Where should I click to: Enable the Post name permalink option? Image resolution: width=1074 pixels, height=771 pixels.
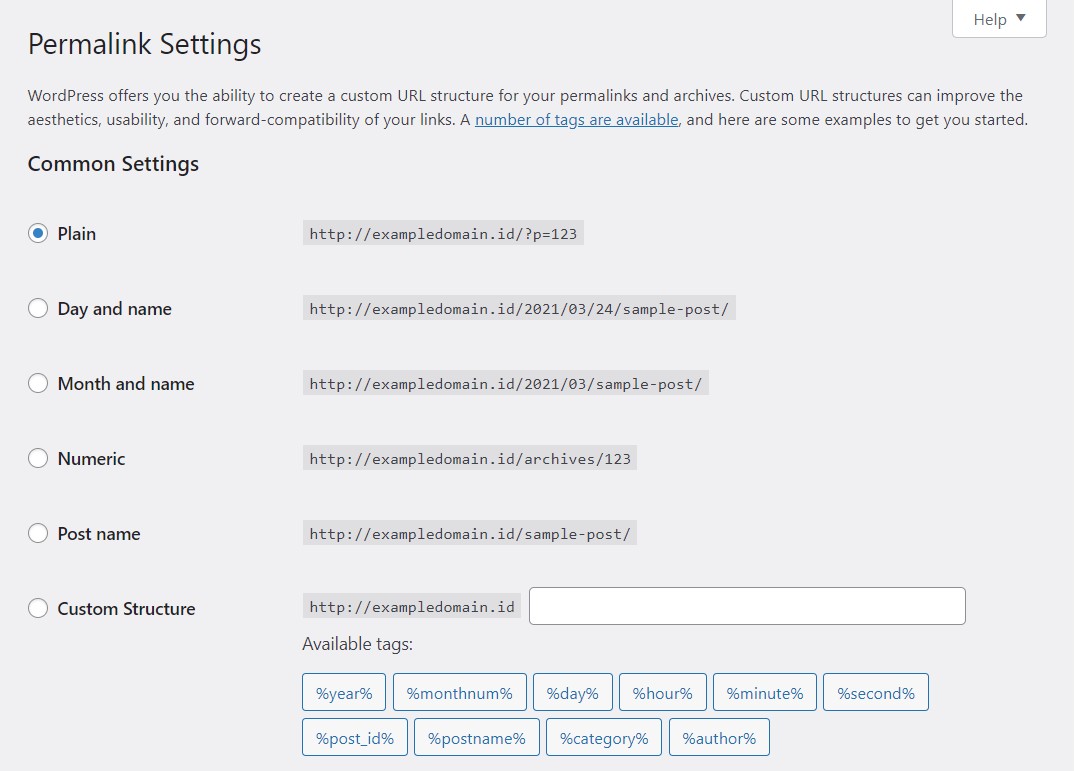(38, 534)
